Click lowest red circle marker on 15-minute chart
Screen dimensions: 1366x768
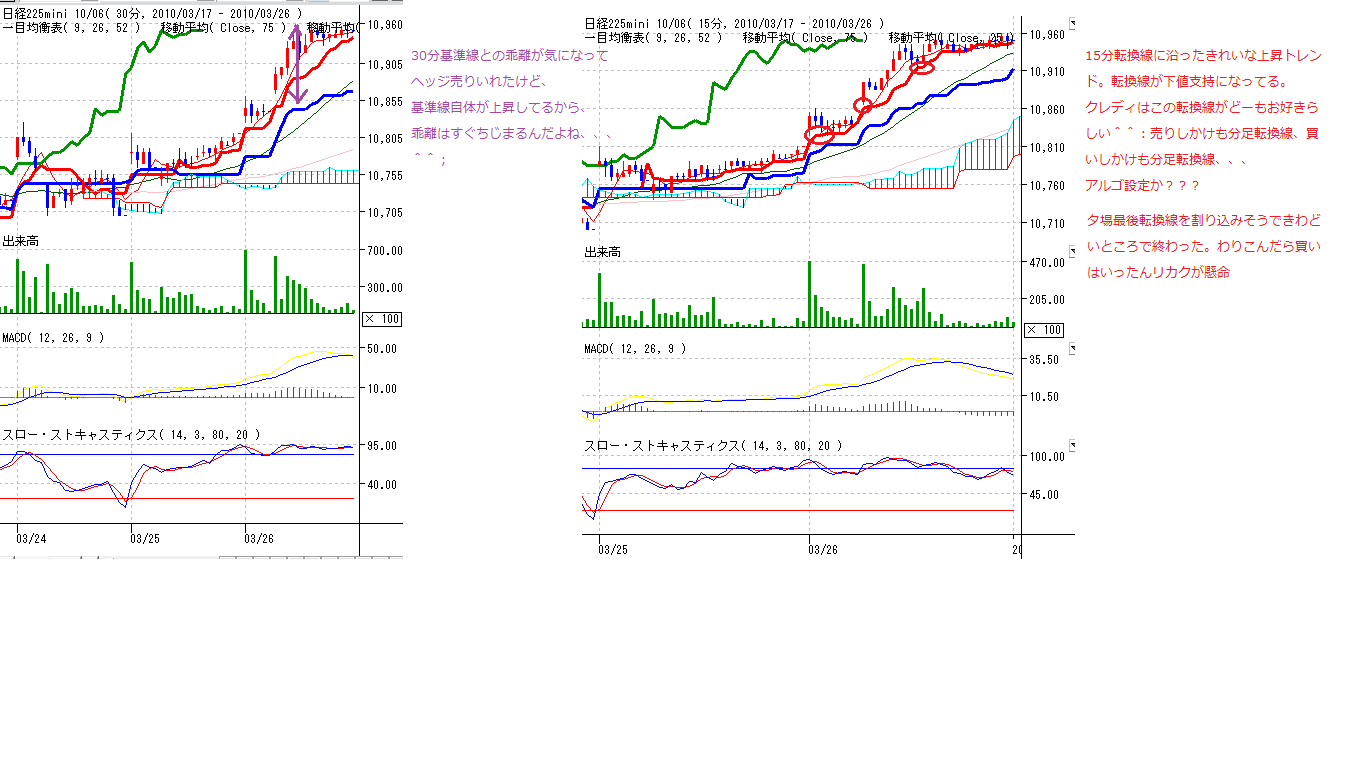click(819, 133)
